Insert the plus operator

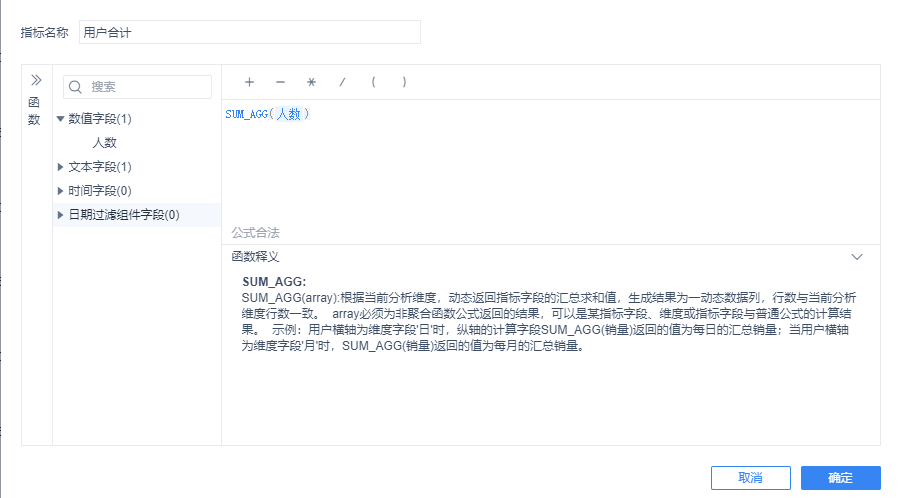tap(249, 82)
